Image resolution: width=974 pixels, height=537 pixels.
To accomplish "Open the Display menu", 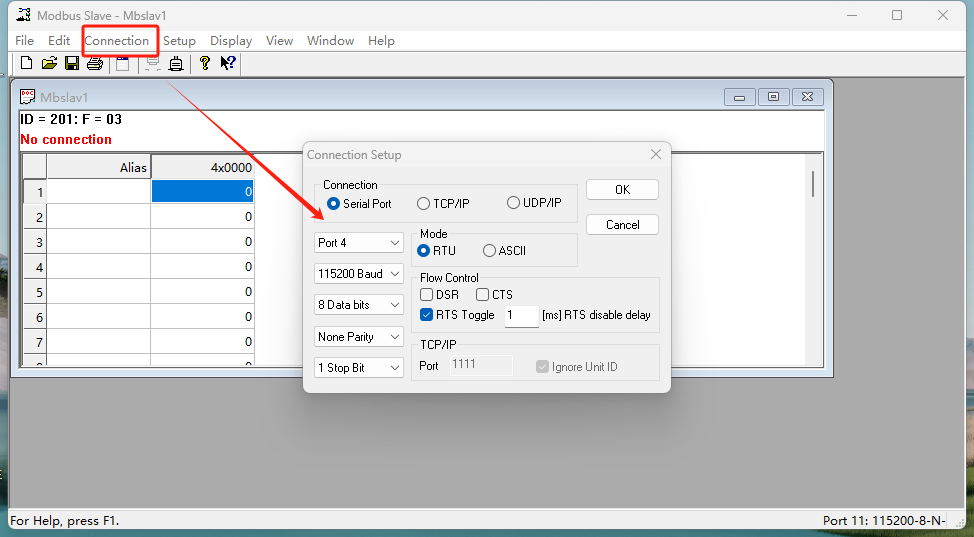I will tap(231, 40).
